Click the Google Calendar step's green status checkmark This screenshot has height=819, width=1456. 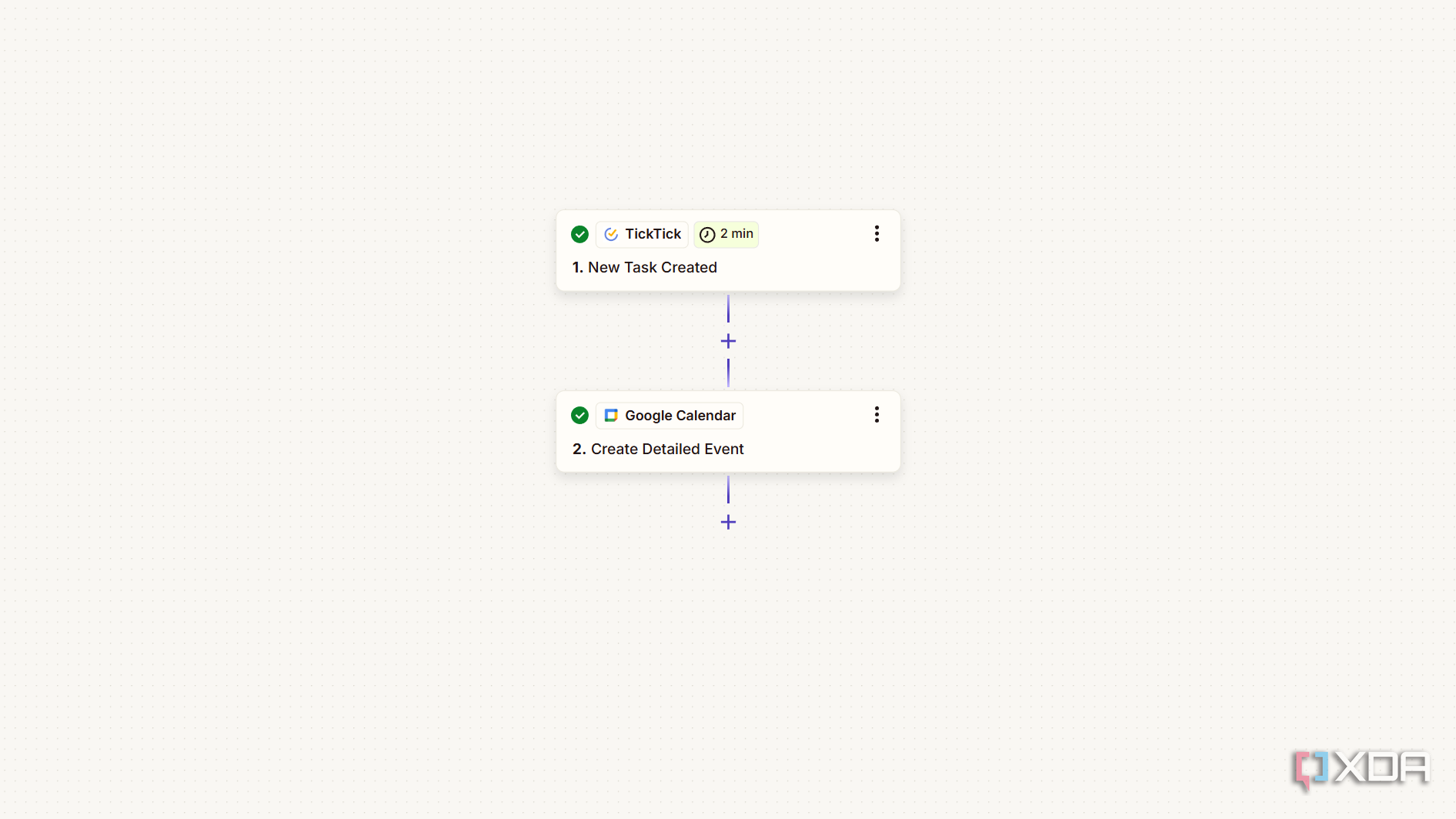580,416
